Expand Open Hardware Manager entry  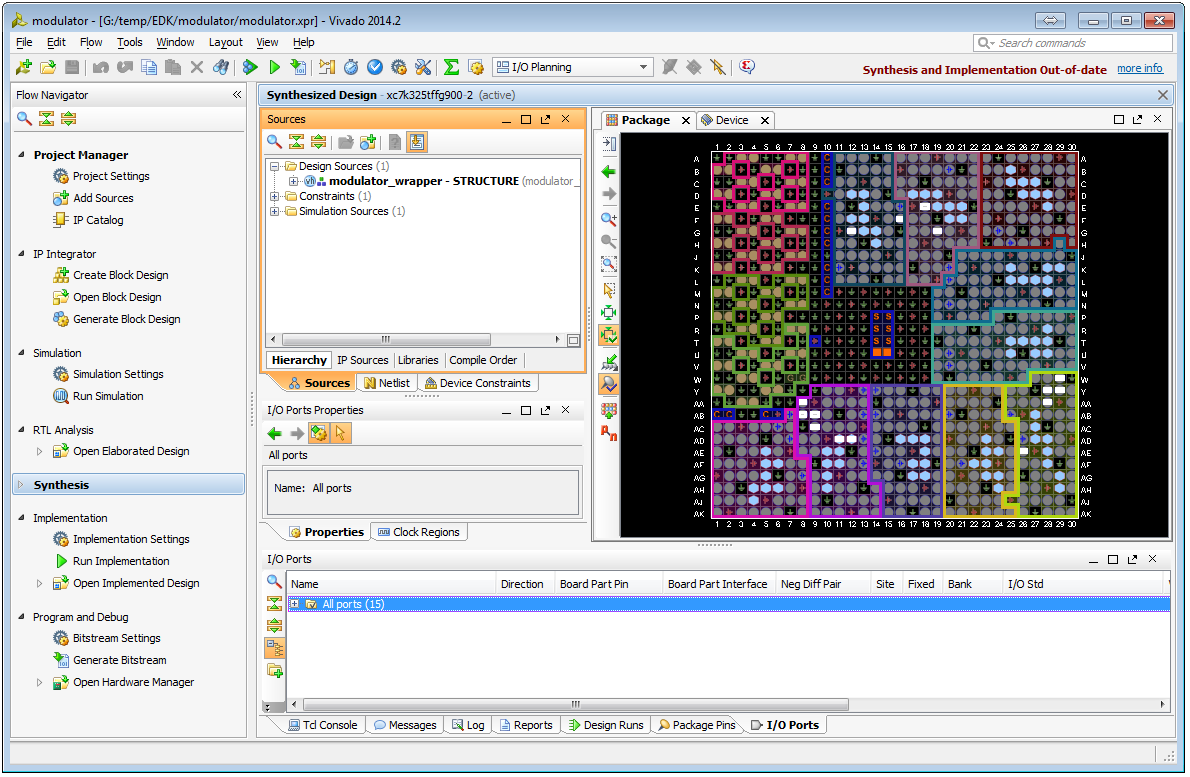[39, 683]
